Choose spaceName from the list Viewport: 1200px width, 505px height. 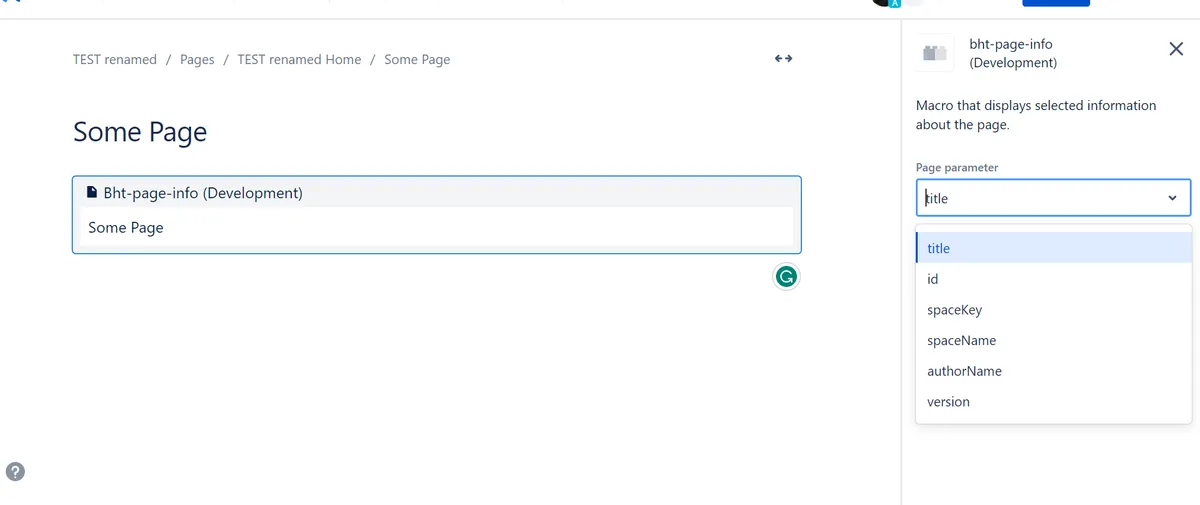tap(1054, 340)
